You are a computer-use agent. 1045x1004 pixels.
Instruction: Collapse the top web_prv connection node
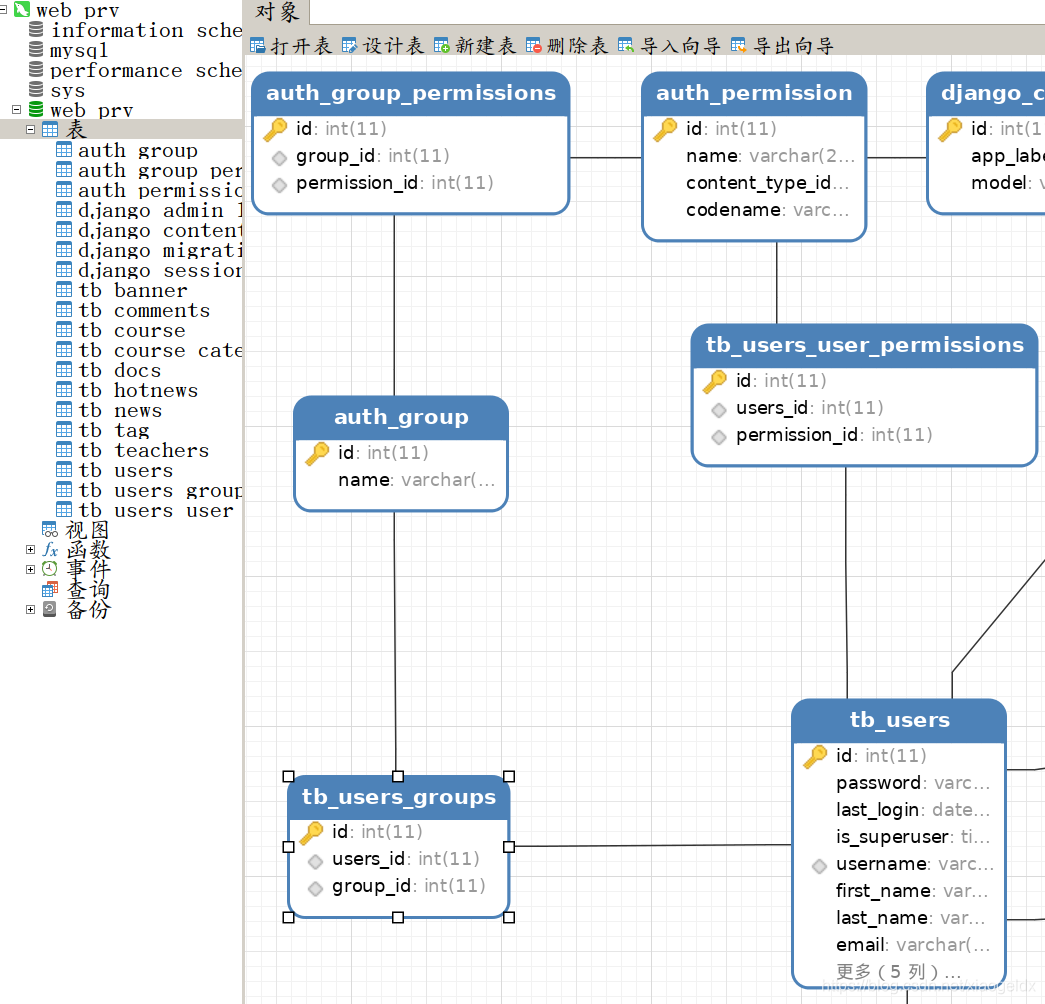point(3,9)
